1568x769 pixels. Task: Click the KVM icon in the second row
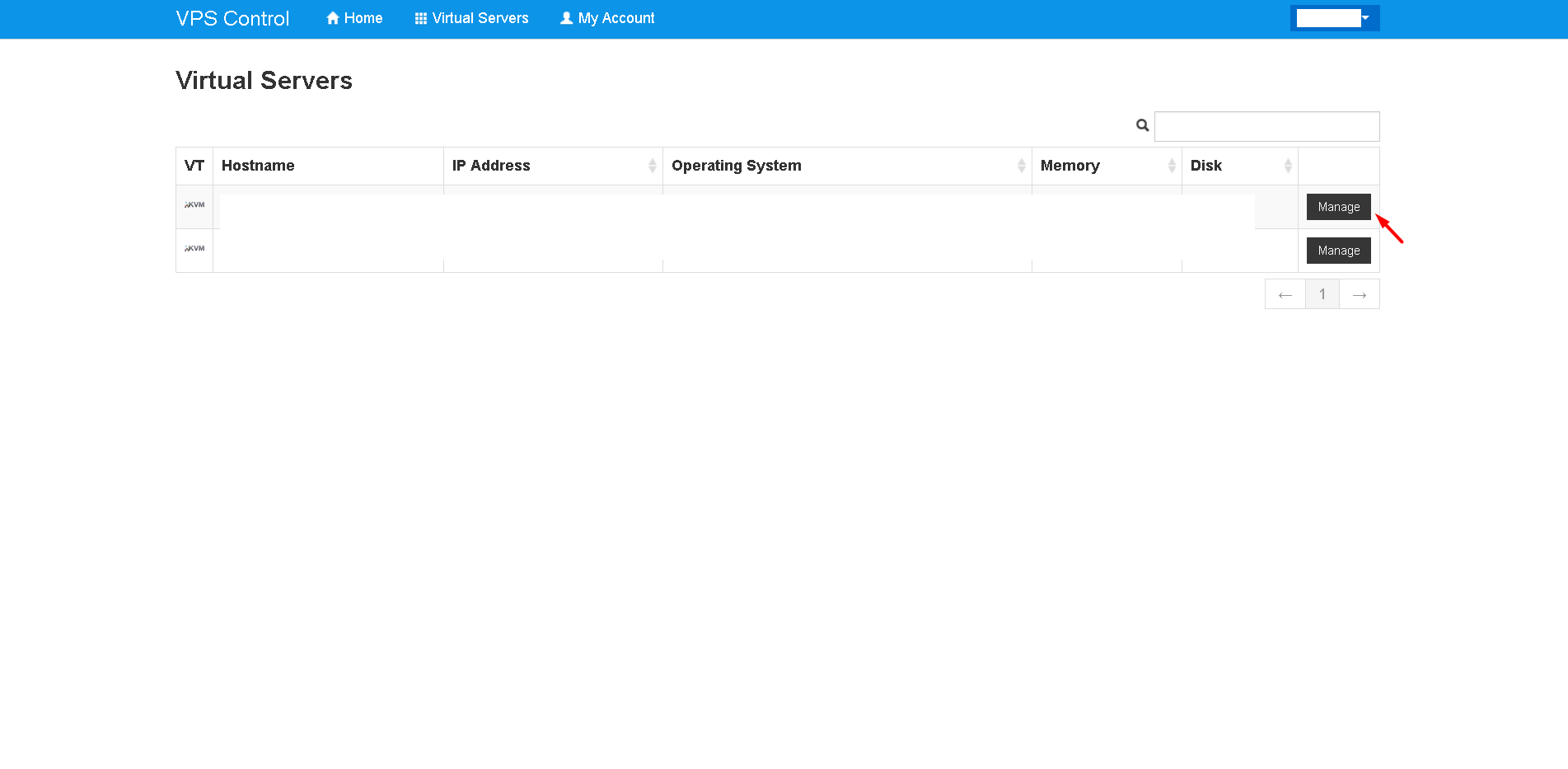click(194, 249)
